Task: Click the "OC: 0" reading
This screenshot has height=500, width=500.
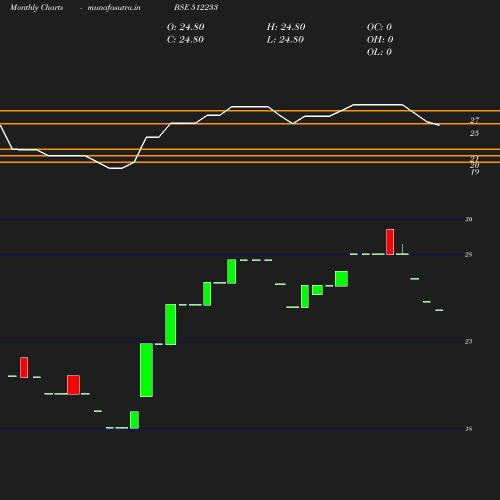Action: tap(379, 27)
